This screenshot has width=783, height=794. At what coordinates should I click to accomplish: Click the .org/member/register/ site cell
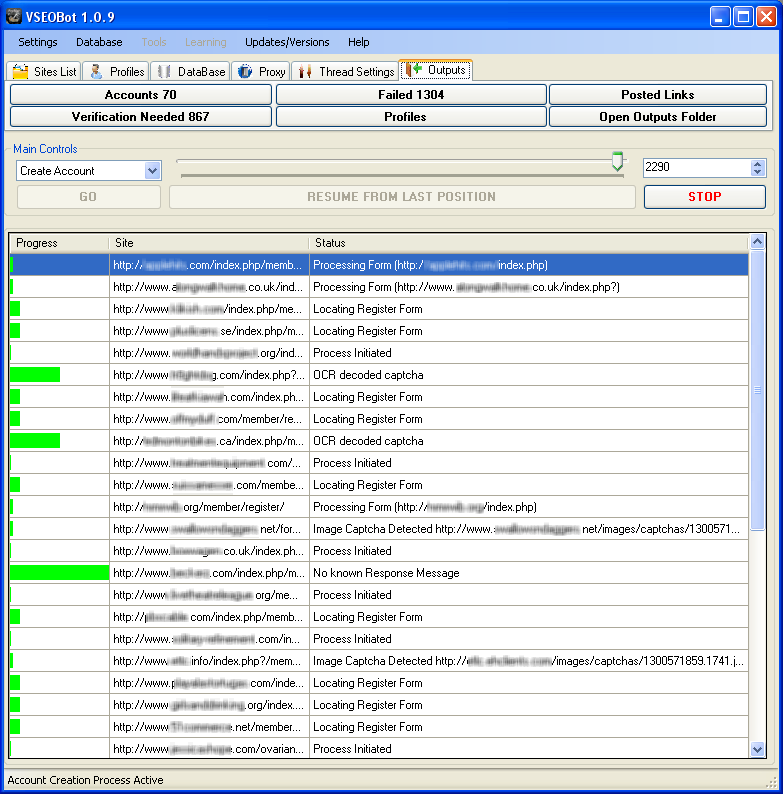[209, 507]
